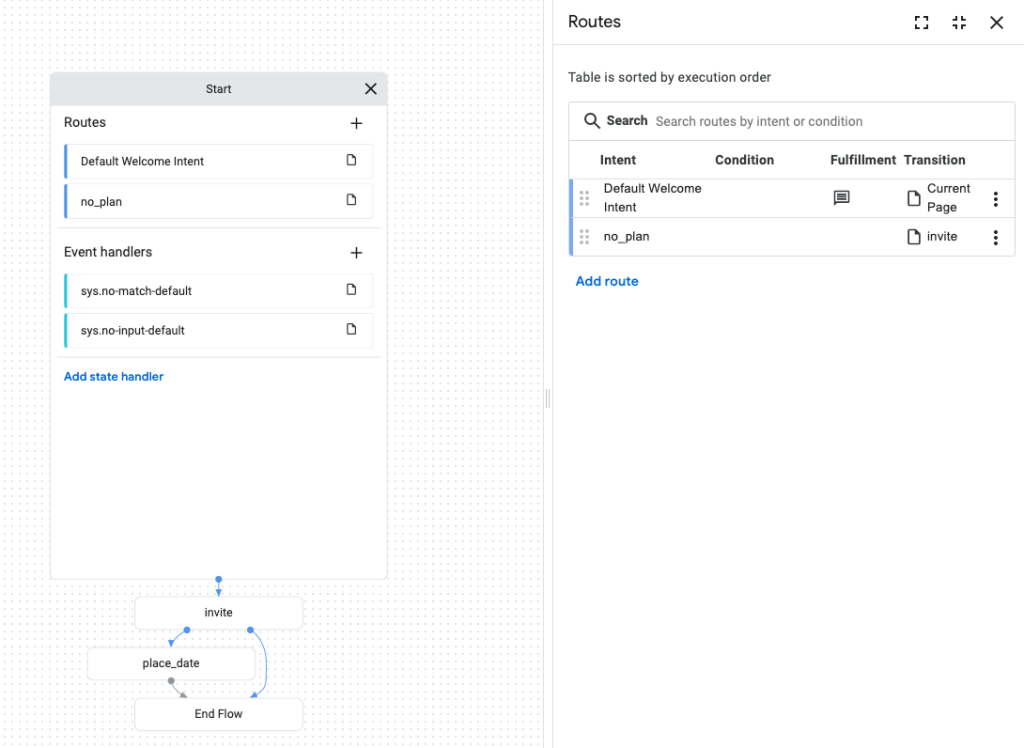Screen dimensions: 1024x748
Task: Click page icon on no_plan route card
Action: click(x=351, y=200)
